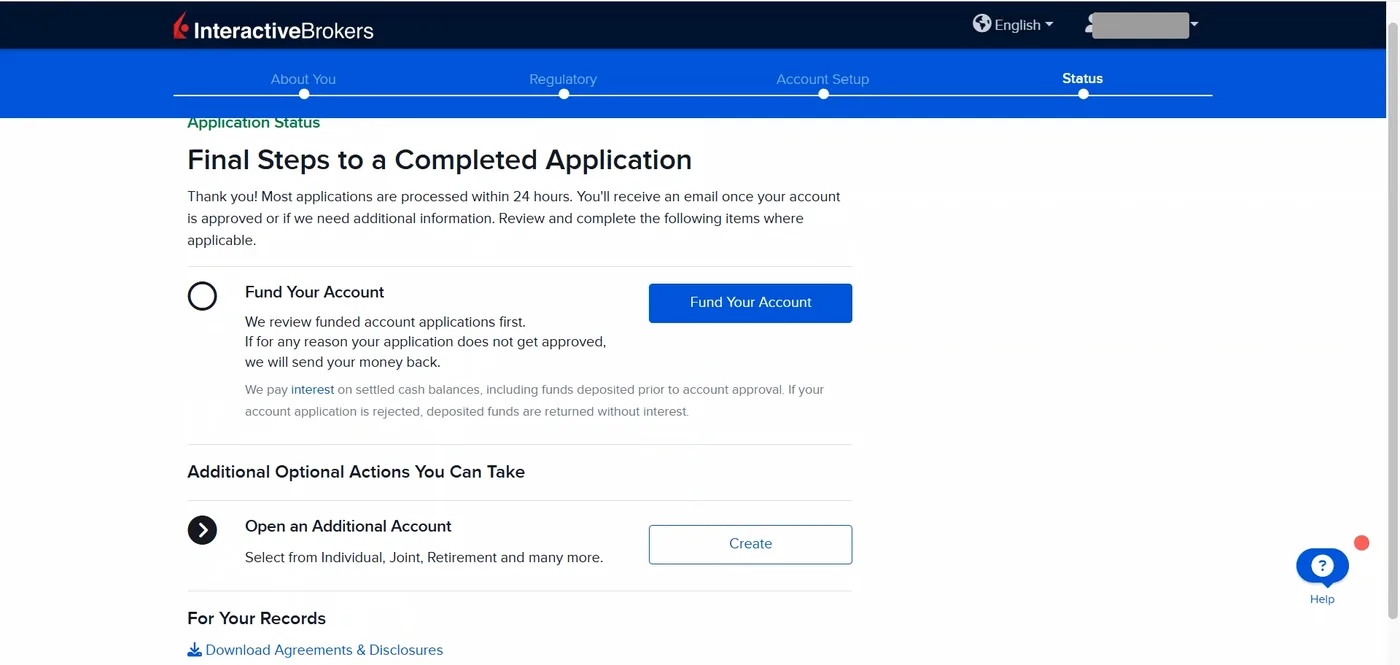Expand the user account dropdown arrow
Image resolution: width=1400 pixels, height=665 pixels.
1194,24
